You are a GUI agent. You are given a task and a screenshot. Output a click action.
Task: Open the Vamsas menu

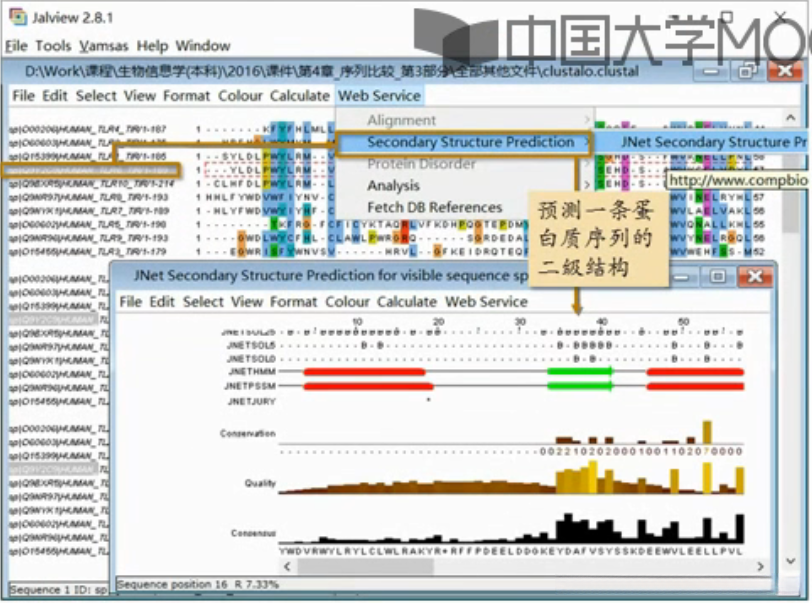[x=104, y=46]
